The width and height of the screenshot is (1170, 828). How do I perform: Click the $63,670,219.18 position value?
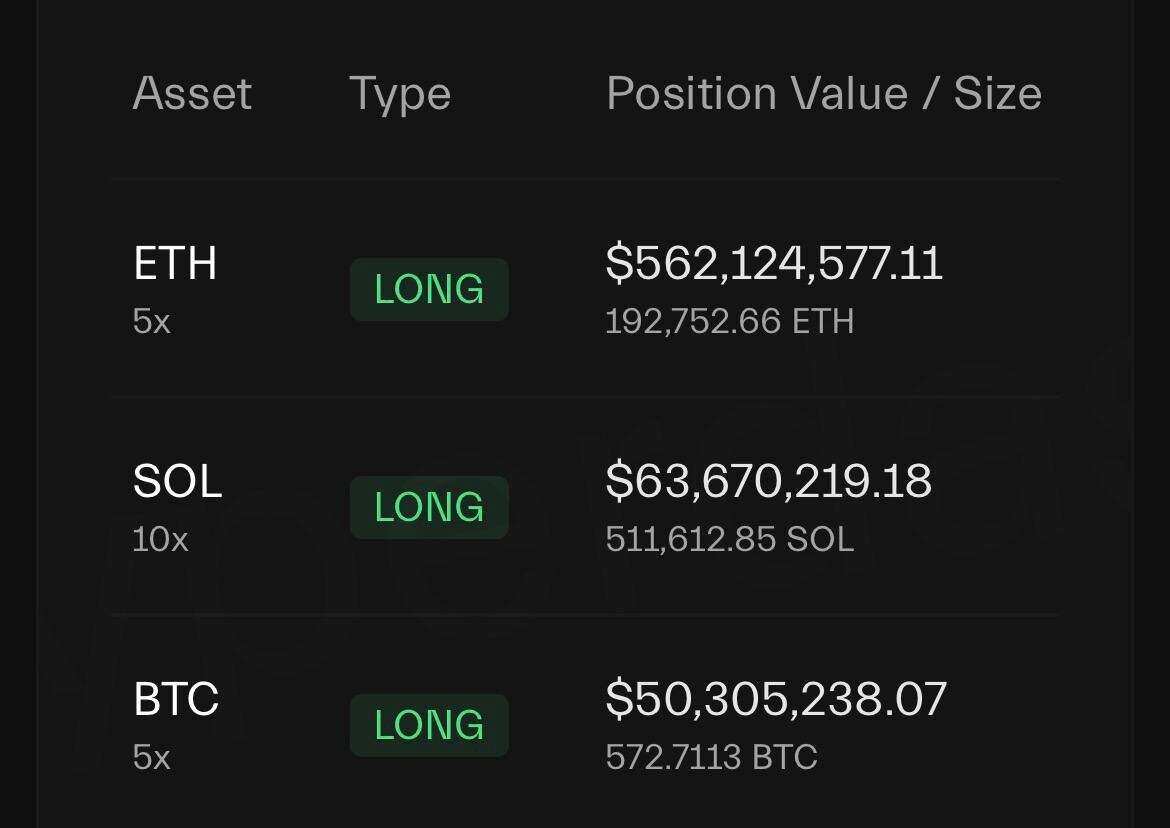tap(769, 481)
